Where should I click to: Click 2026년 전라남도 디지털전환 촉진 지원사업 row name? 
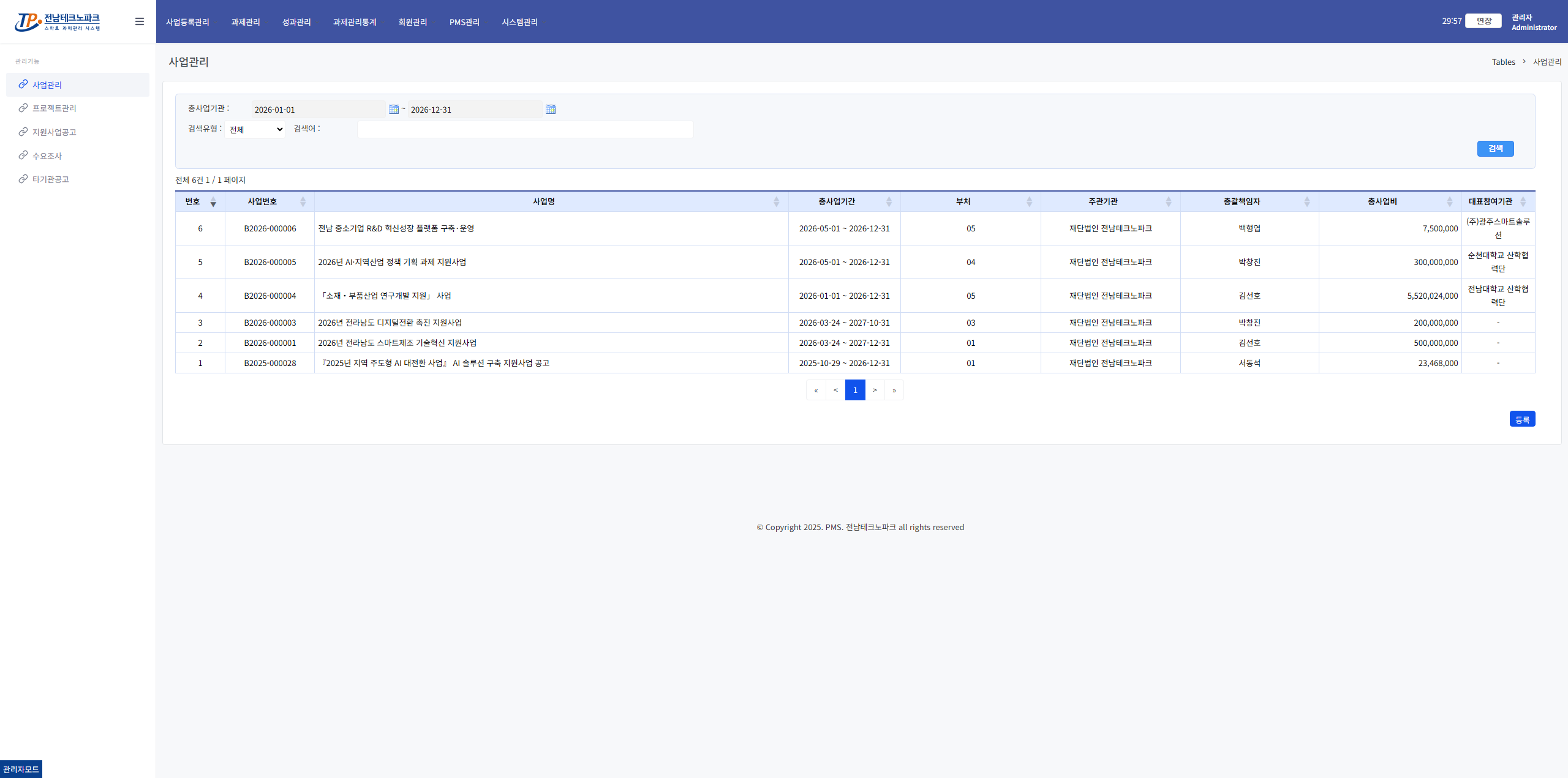coord(390,323)
